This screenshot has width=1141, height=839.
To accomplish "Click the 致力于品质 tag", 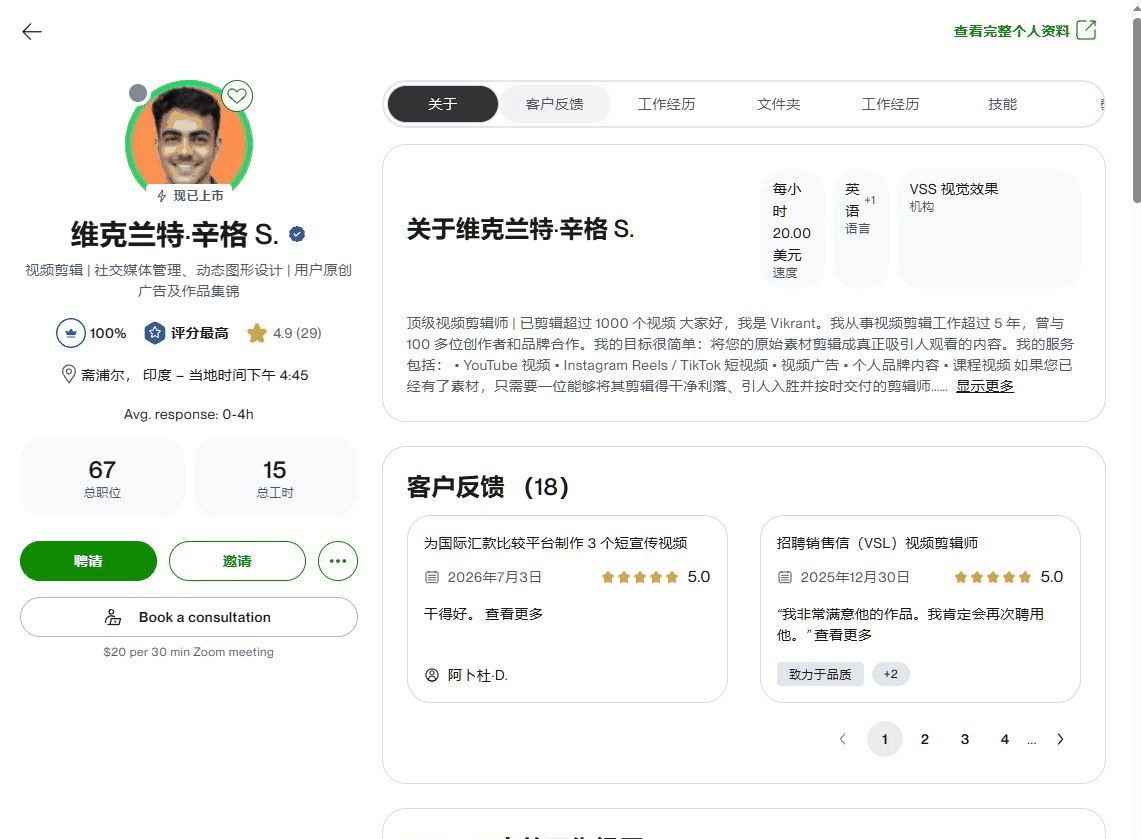I will 820,674.
